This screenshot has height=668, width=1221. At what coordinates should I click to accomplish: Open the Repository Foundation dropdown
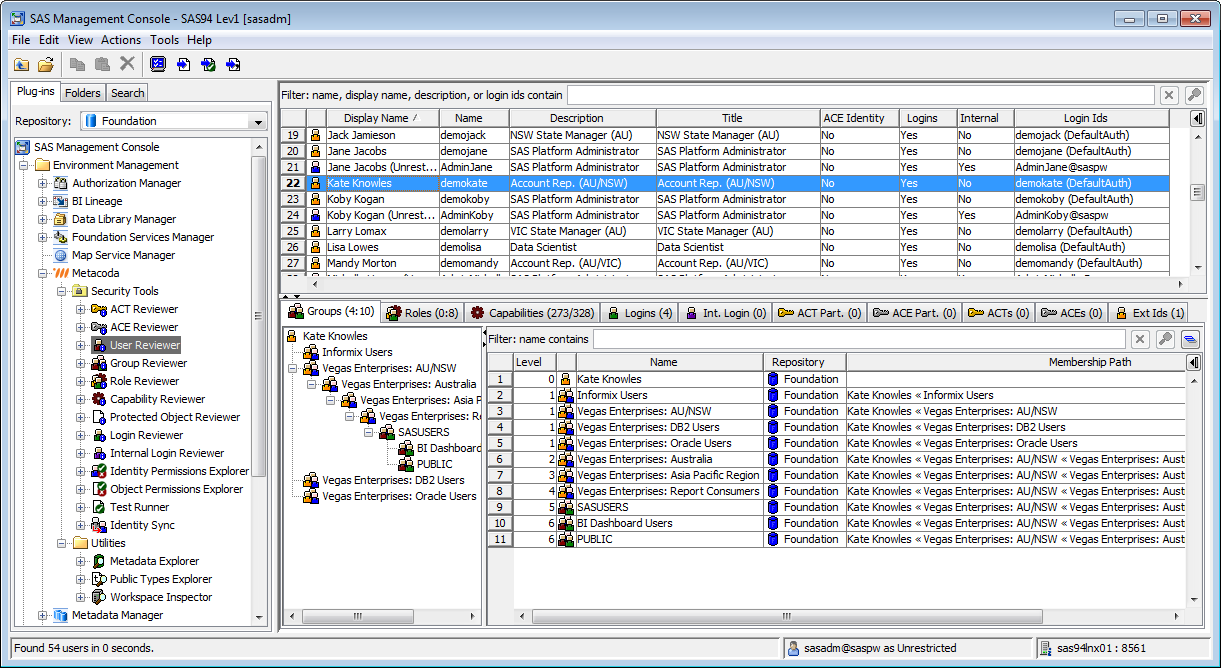[259, 121]
